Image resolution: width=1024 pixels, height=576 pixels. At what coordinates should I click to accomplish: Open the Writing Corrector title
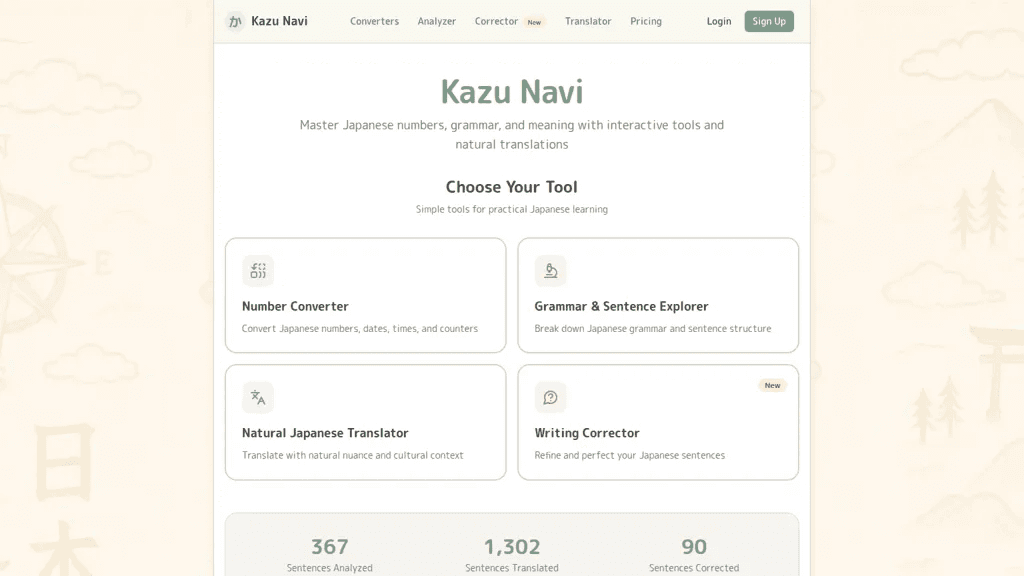click(587, 433)
